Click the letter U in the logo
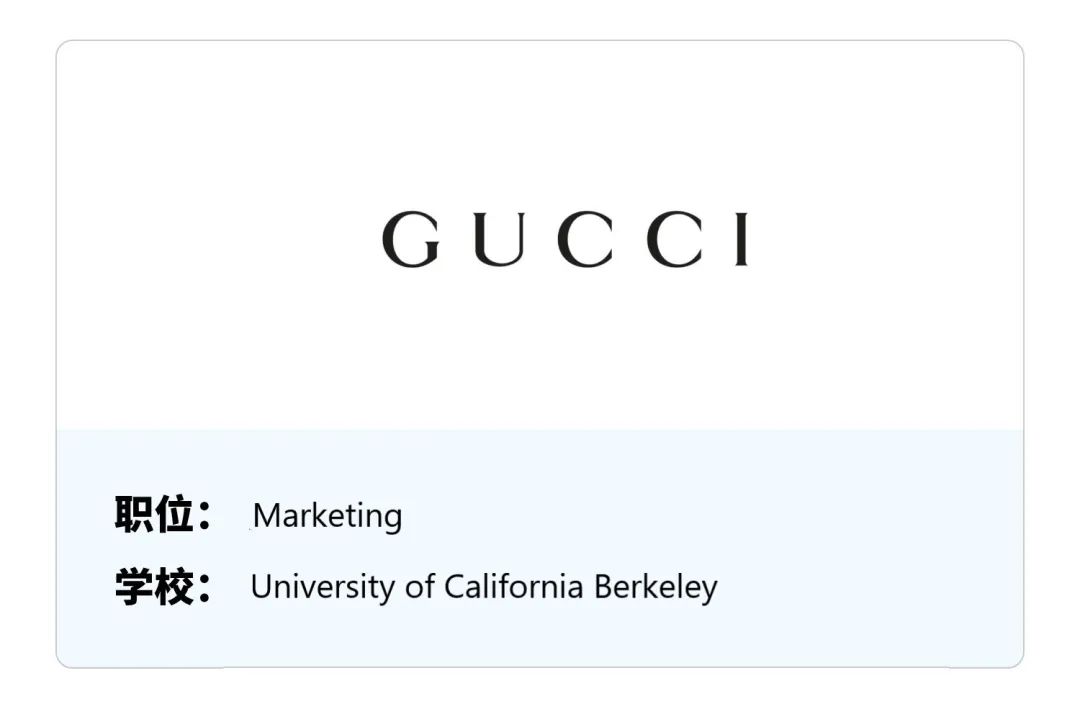 (x=499, y=239)
